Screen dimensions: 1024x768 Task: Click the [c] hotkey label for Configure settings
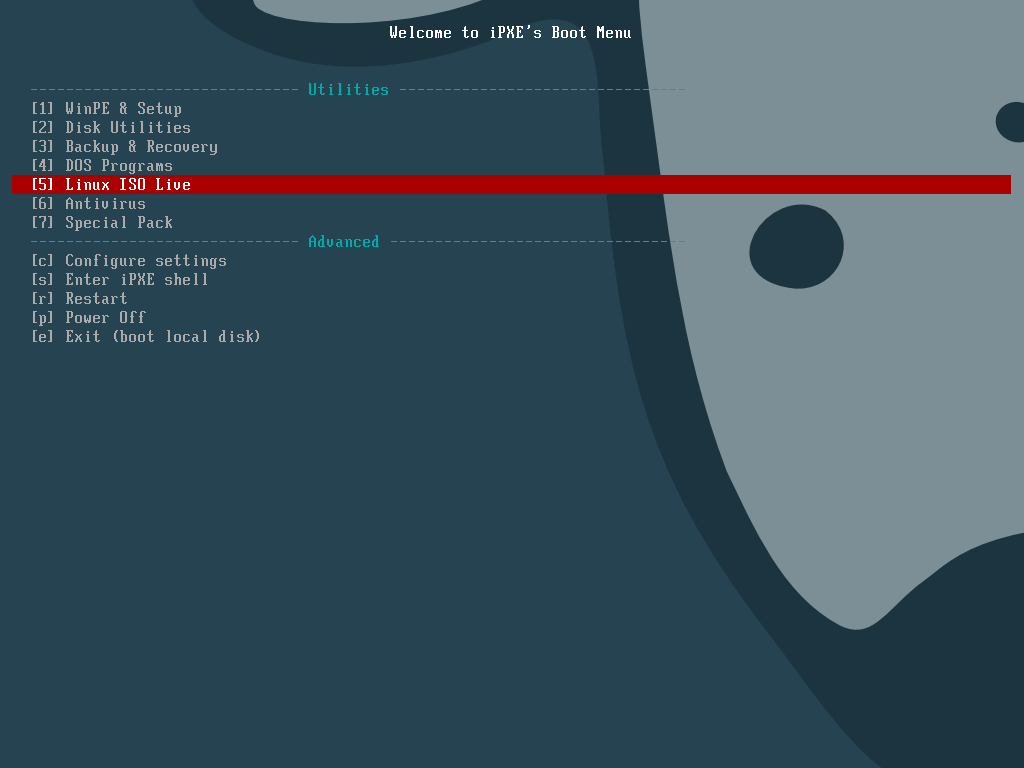(43, 261)
